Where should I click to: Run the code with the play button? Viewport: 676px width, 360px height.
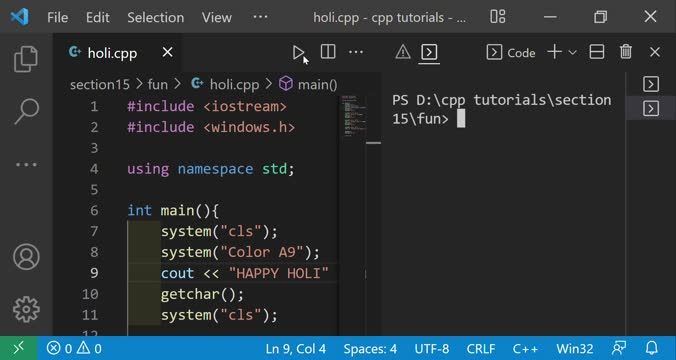[x=298, y=53]
